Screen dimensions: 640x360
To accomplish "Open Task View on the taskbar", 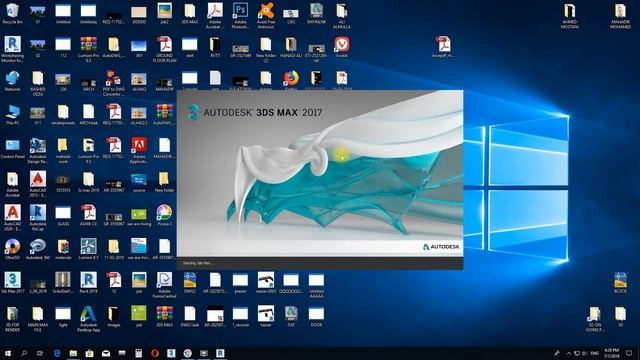I will click(x=40, y=353).
